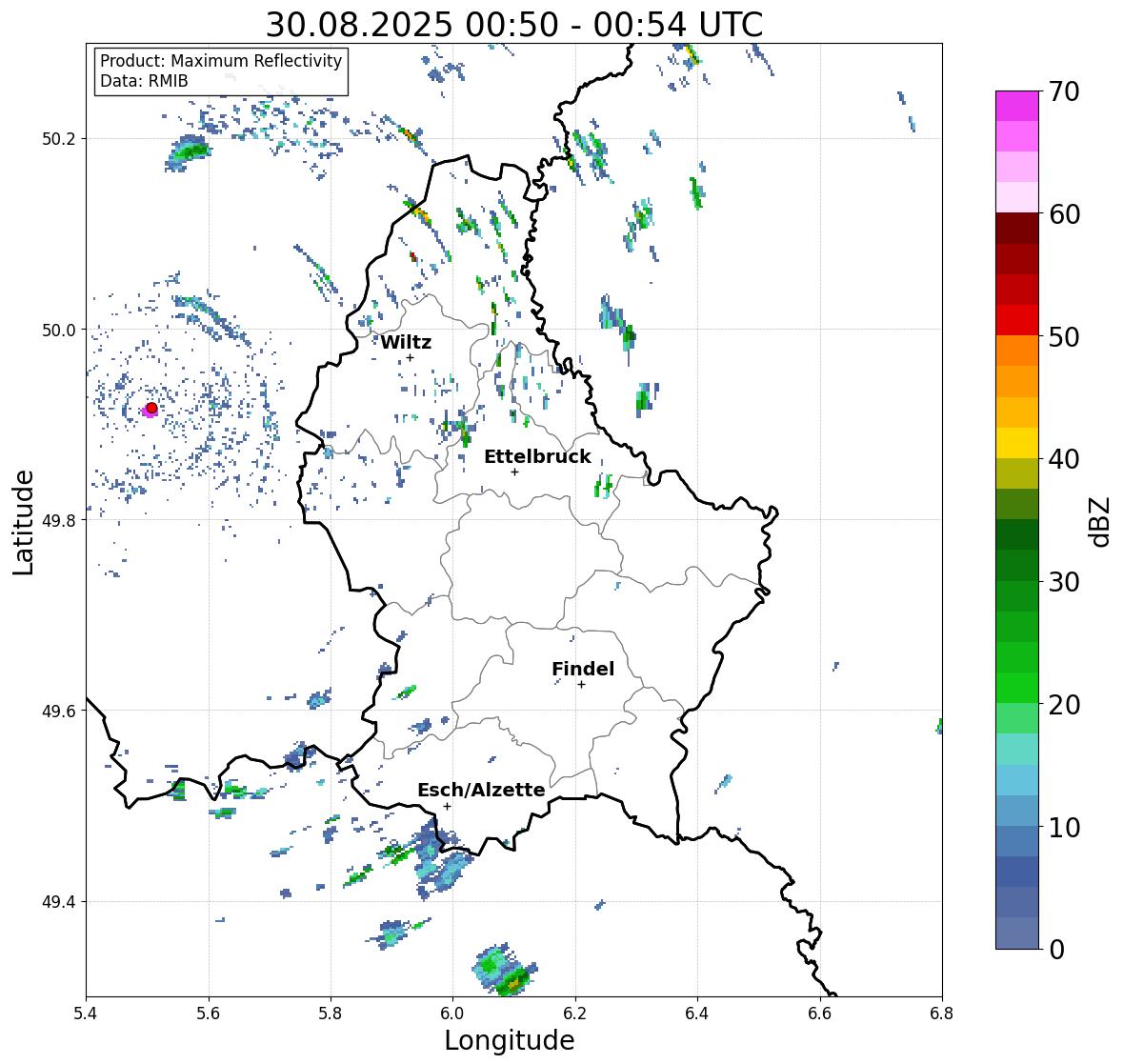The height and width of the screenshot is (1064, 1123).
Task: Click the latitude tick label 50.0
Action: click(x=59, y=331)
